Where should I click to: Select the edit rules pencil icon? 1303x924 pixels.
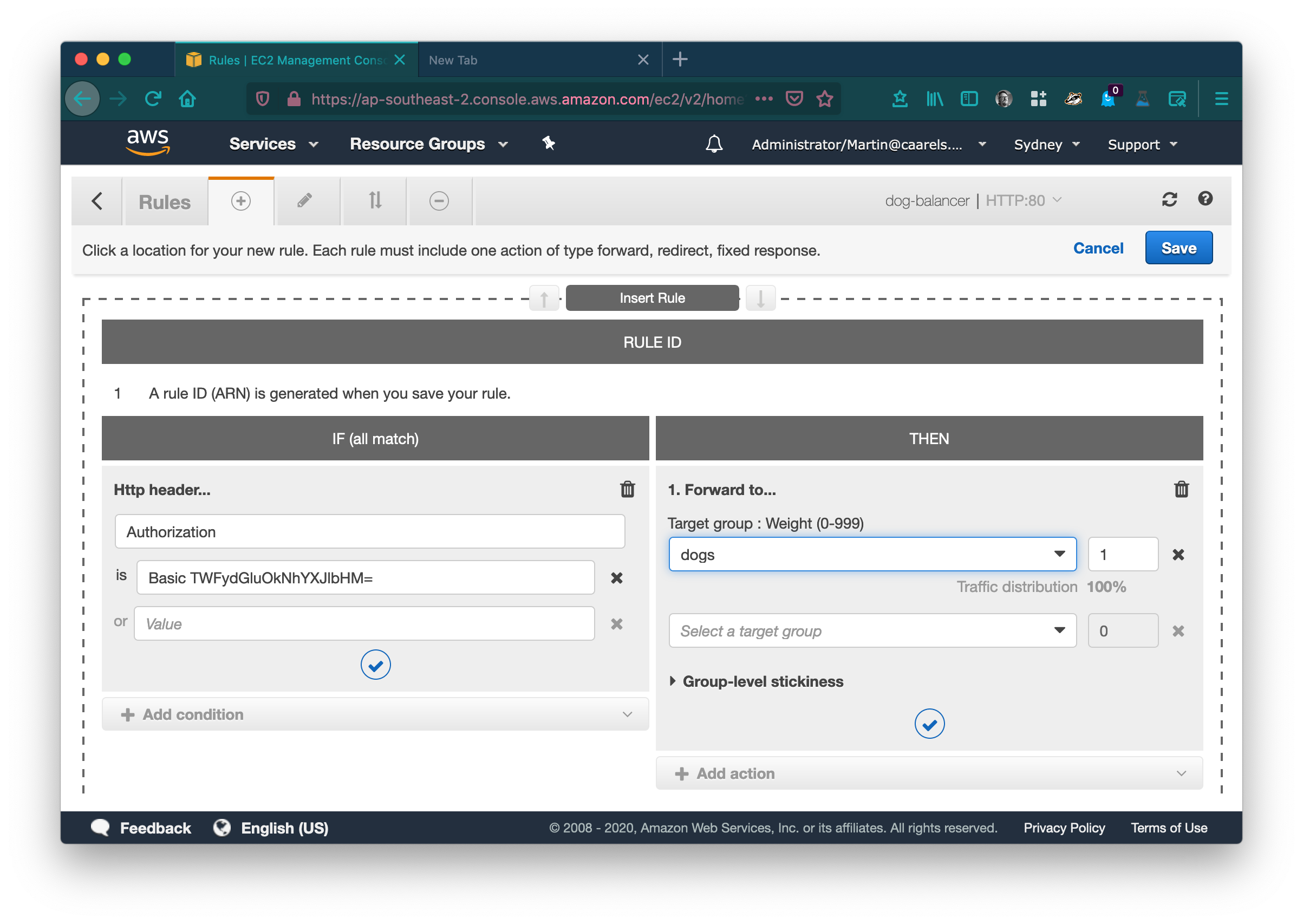[305, 201]
